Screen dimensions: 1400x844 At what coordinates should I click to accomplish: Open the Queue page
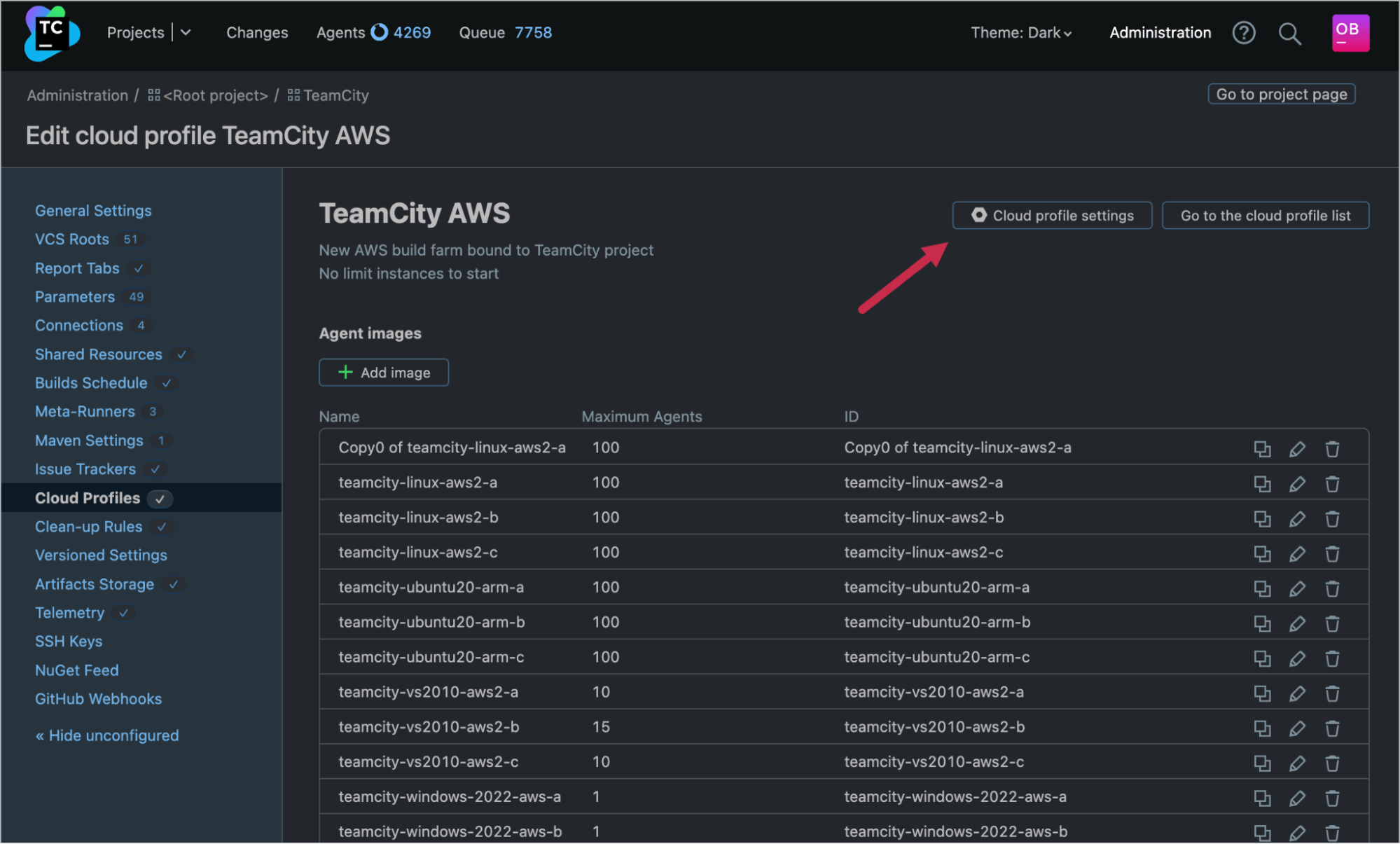pyautogui.click(x=482, y=33)
